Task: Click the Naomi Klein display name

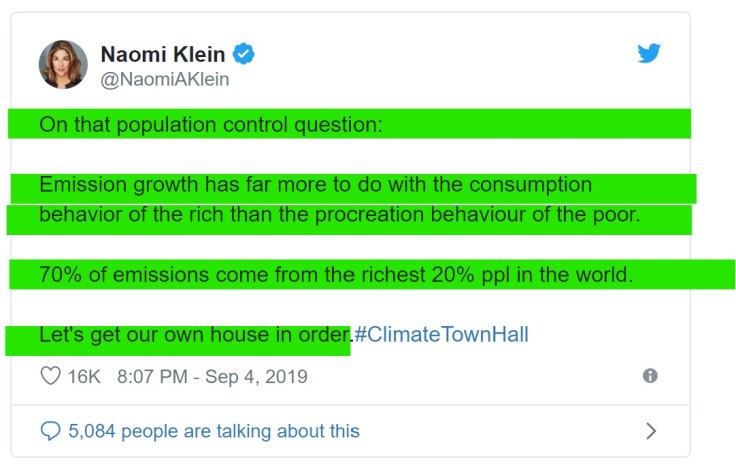Action: tap(164, 53)
